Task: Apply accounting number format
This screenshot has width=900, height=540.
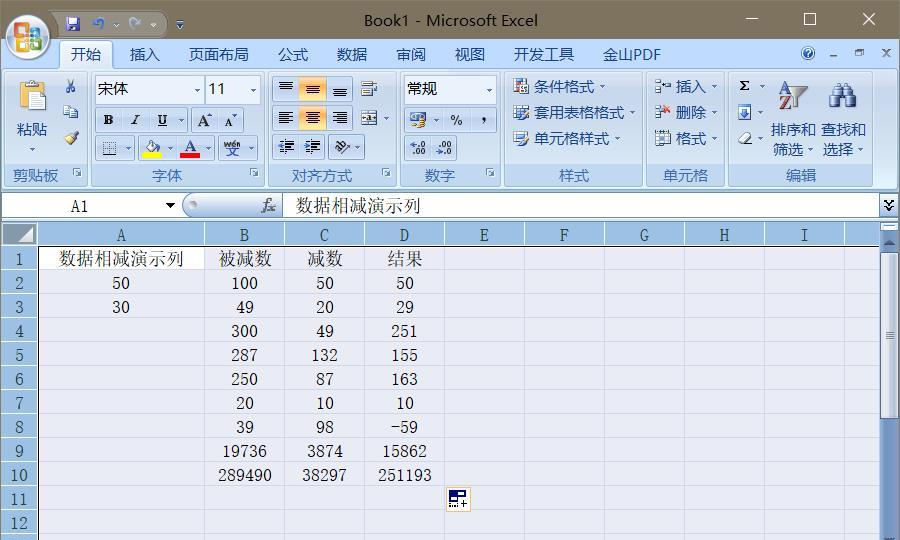Action: [418, 120]
